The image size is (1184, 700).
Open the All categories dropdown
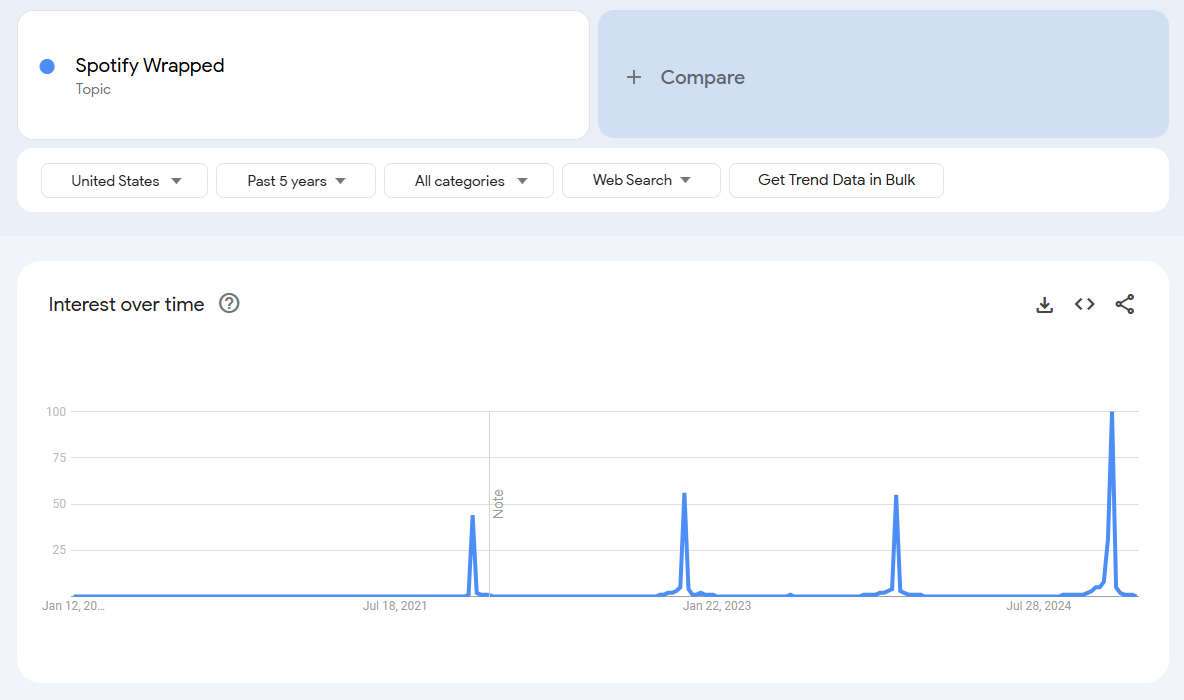[469, 180]
